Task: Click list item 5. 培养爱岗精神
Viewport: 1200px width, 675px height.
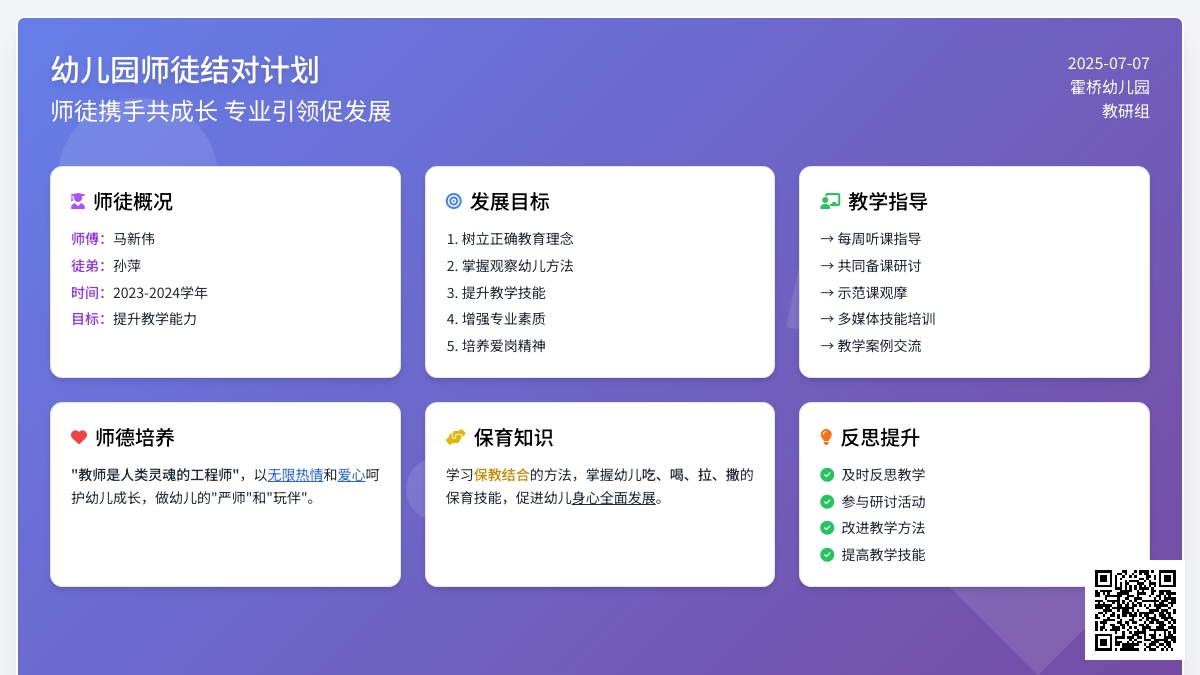Action: point(496,346)
